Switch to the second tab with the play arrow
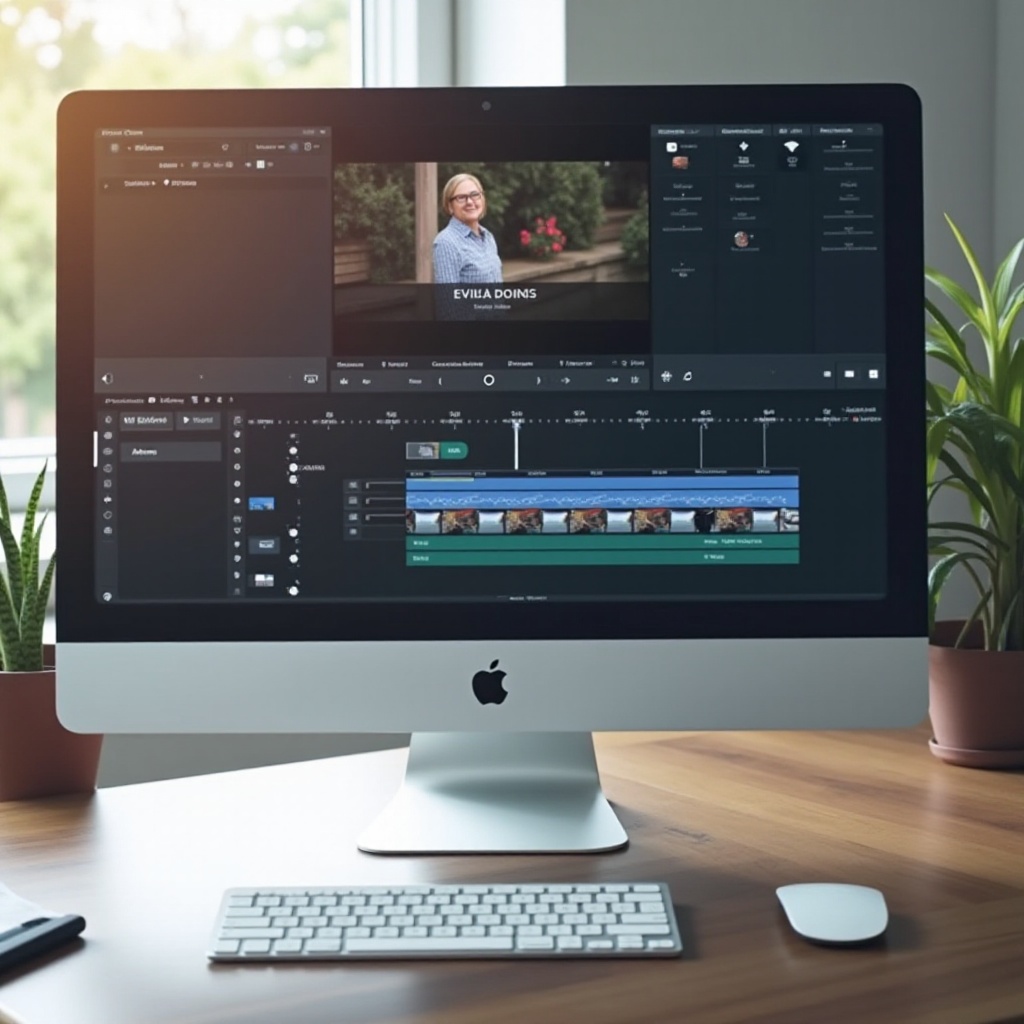The image size is (1024, 1024). point(198,421)
